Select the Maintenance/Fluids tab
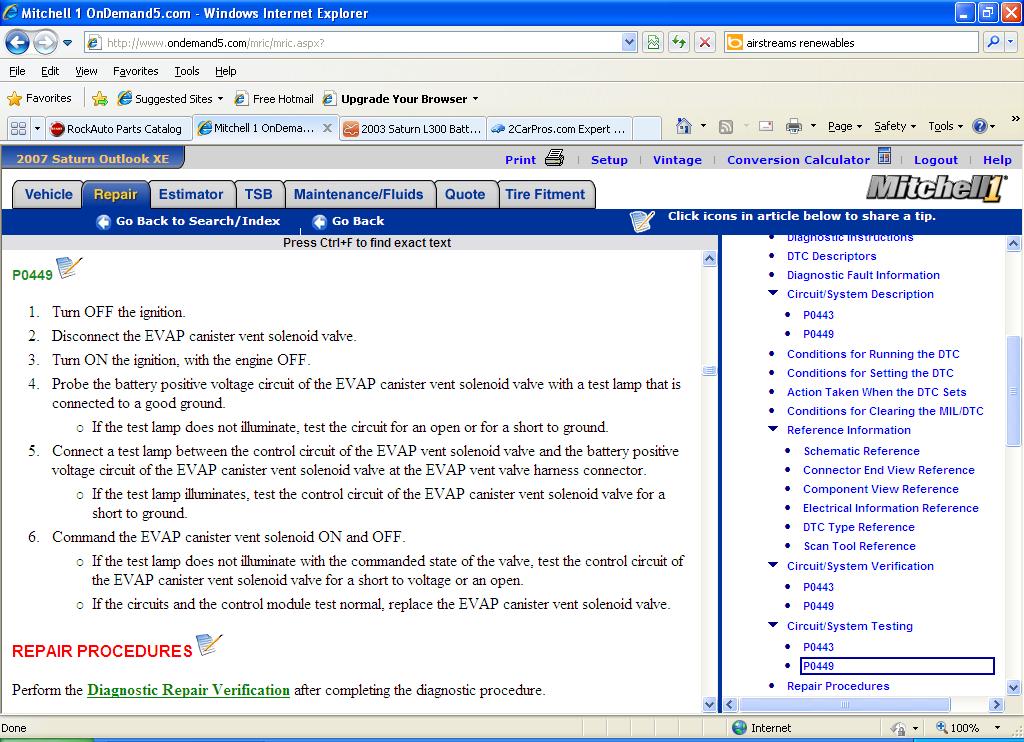Viewport: 1024px width, 742px height. [359, 195]
